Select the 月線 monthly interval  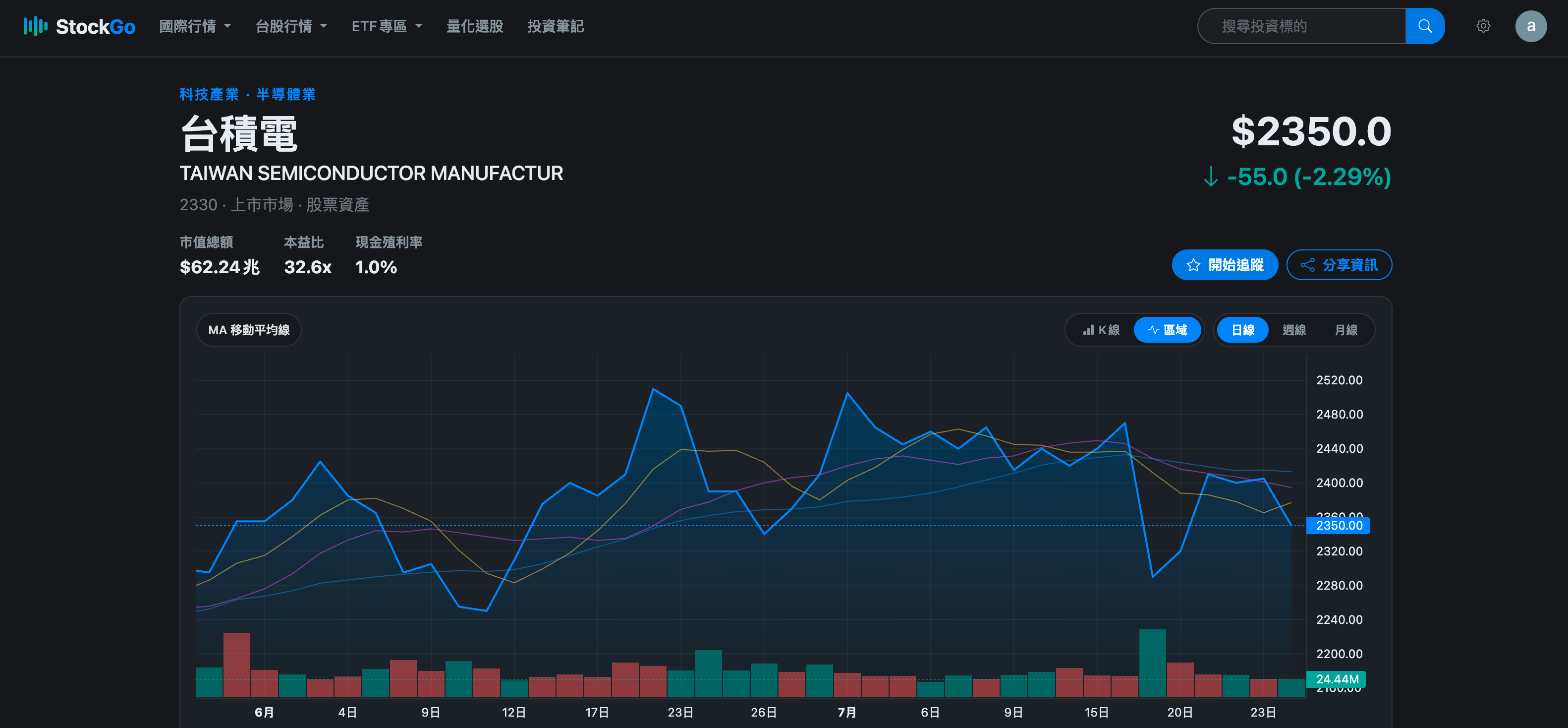(1345, 330)
